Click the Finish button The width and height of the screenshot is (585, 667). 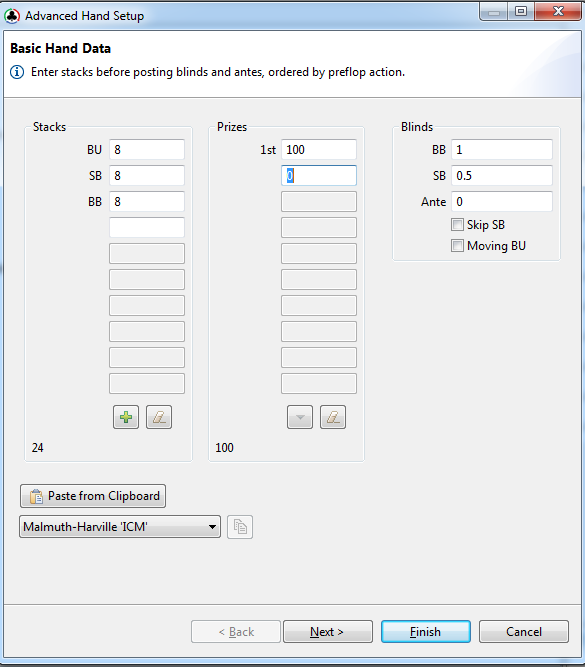[x=425, y=632]
